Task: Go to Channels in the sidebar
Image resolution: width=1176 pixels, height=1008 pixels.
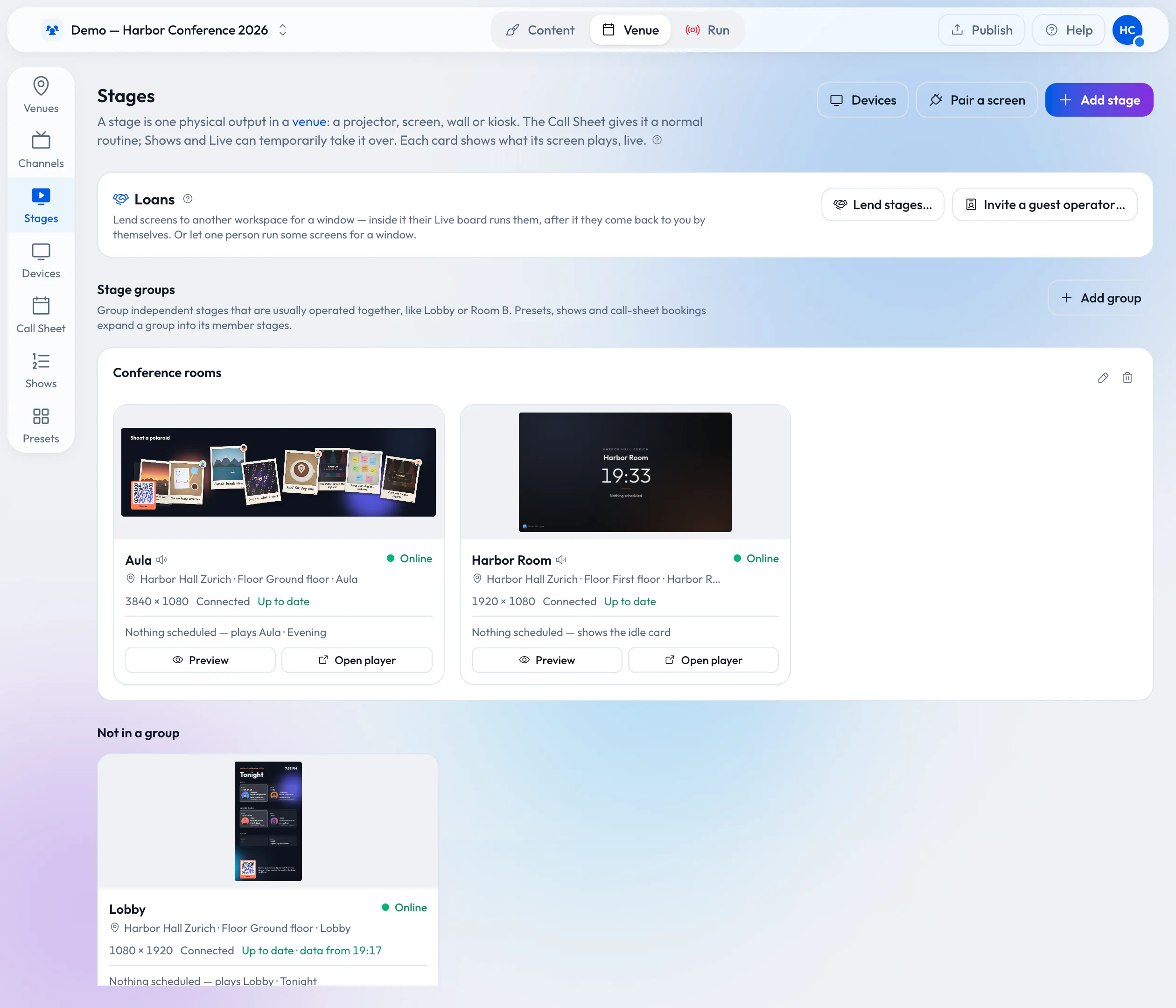Action: coord(41,150)
